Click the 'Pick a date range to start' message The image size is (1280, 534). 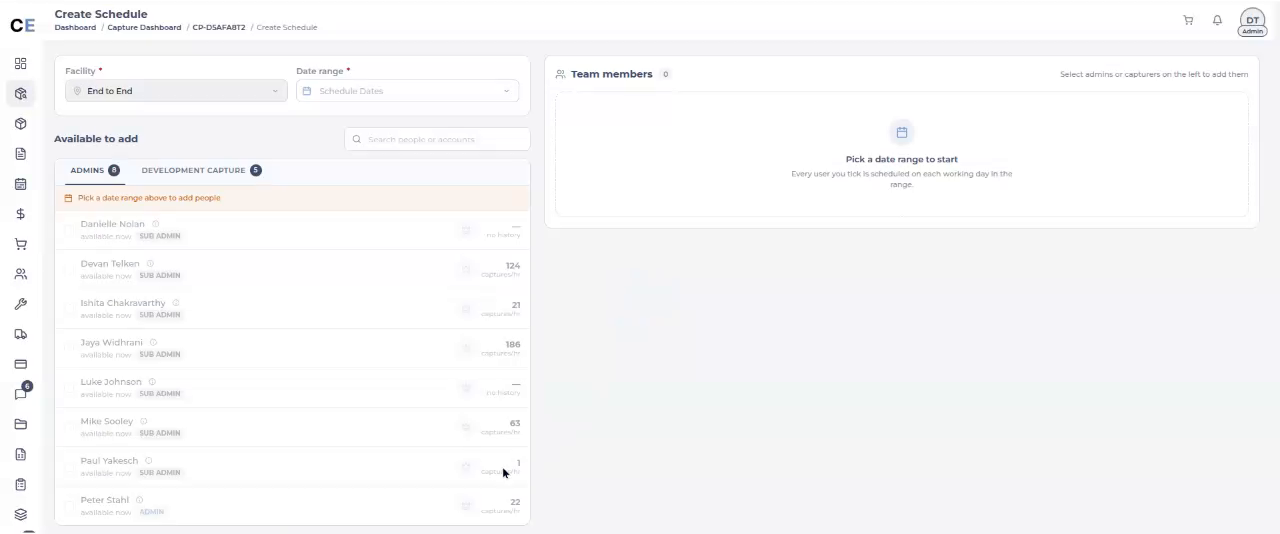point(901,159)
